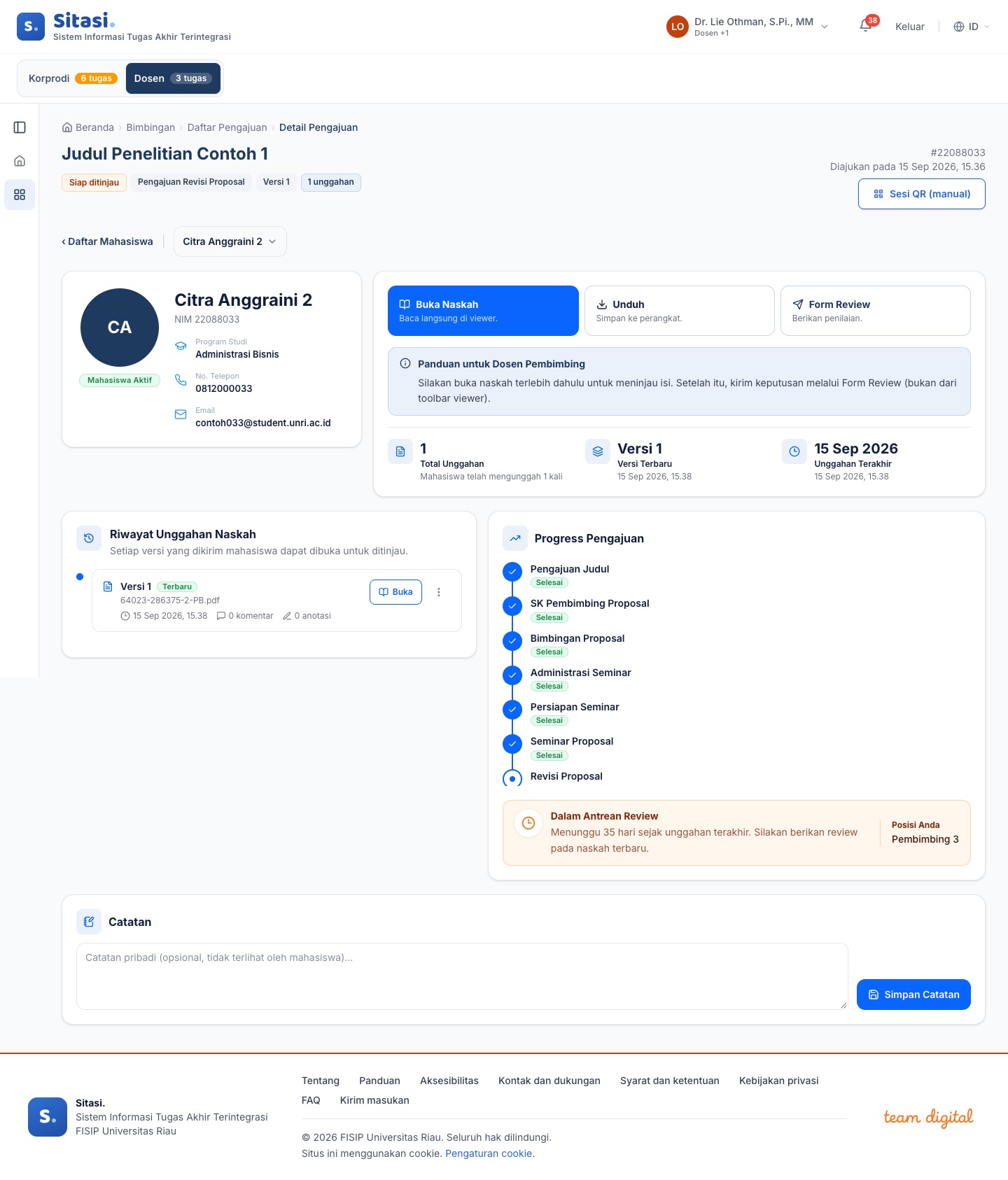The height and width of the screenshot is (1180, 1008).
Task: Click Buka for Versi 1 file
Action: (x=395, y=592)
